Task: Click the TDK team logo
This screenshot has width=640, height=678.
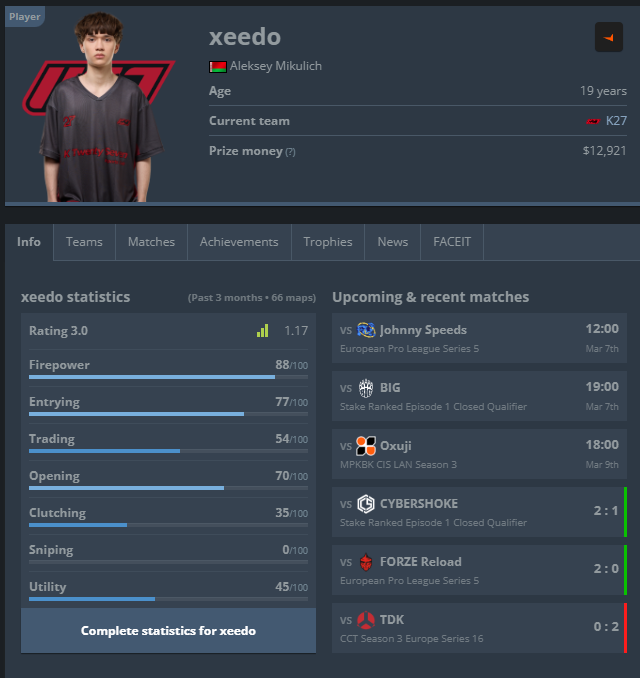Action: pos(366,620)
